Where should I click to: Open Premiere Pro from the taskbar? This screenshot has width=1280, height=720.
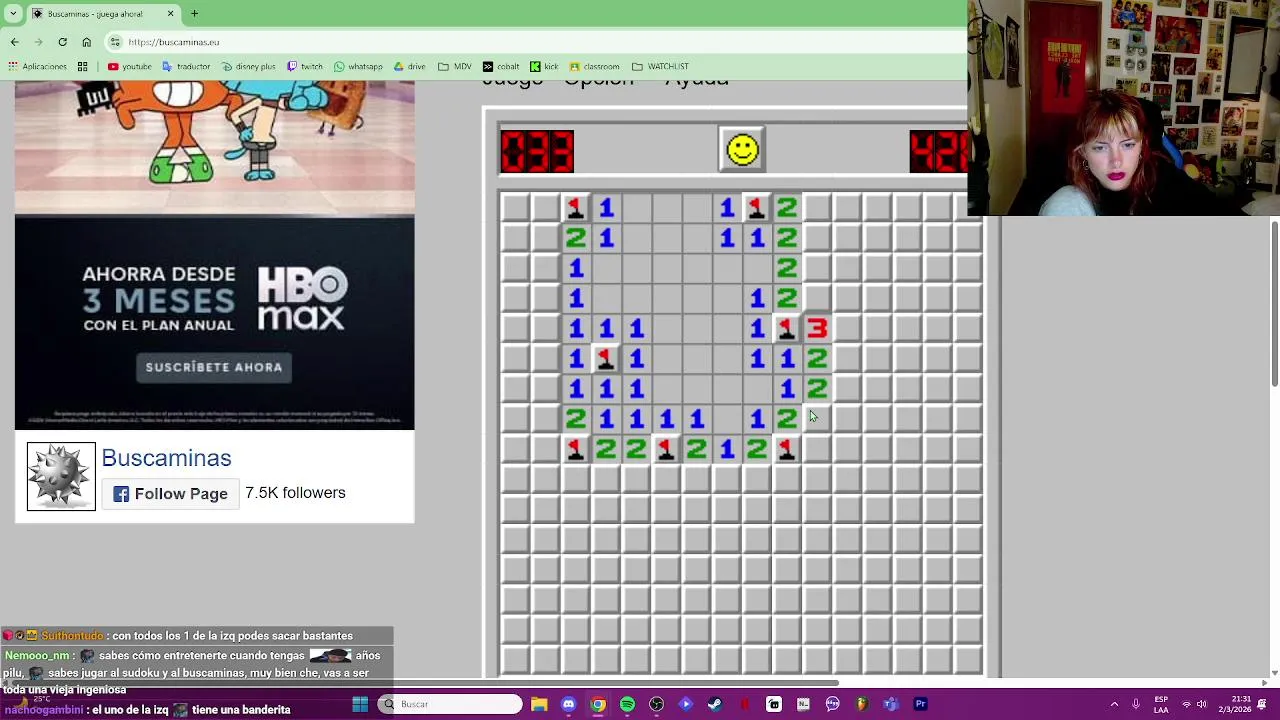(920, 704)
